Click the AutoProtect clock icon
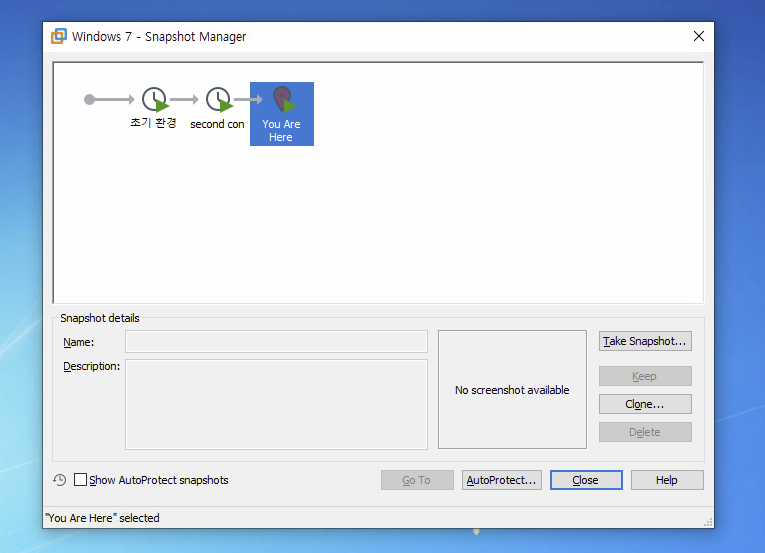The width and height of the screenshot is (765, 553). [x=60, y=480]
